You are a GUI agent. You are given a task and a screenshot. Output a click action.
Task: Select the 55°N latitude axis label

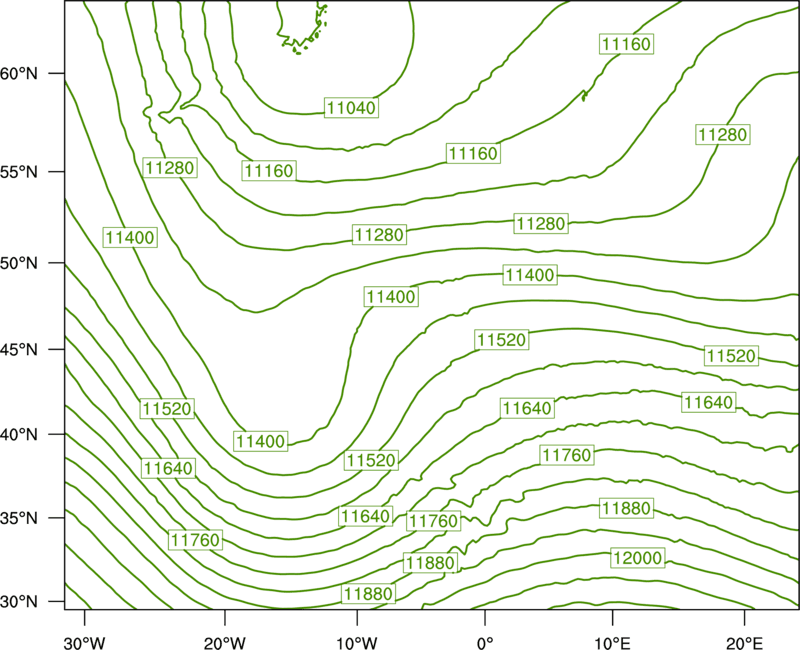[x=19, y=172]
